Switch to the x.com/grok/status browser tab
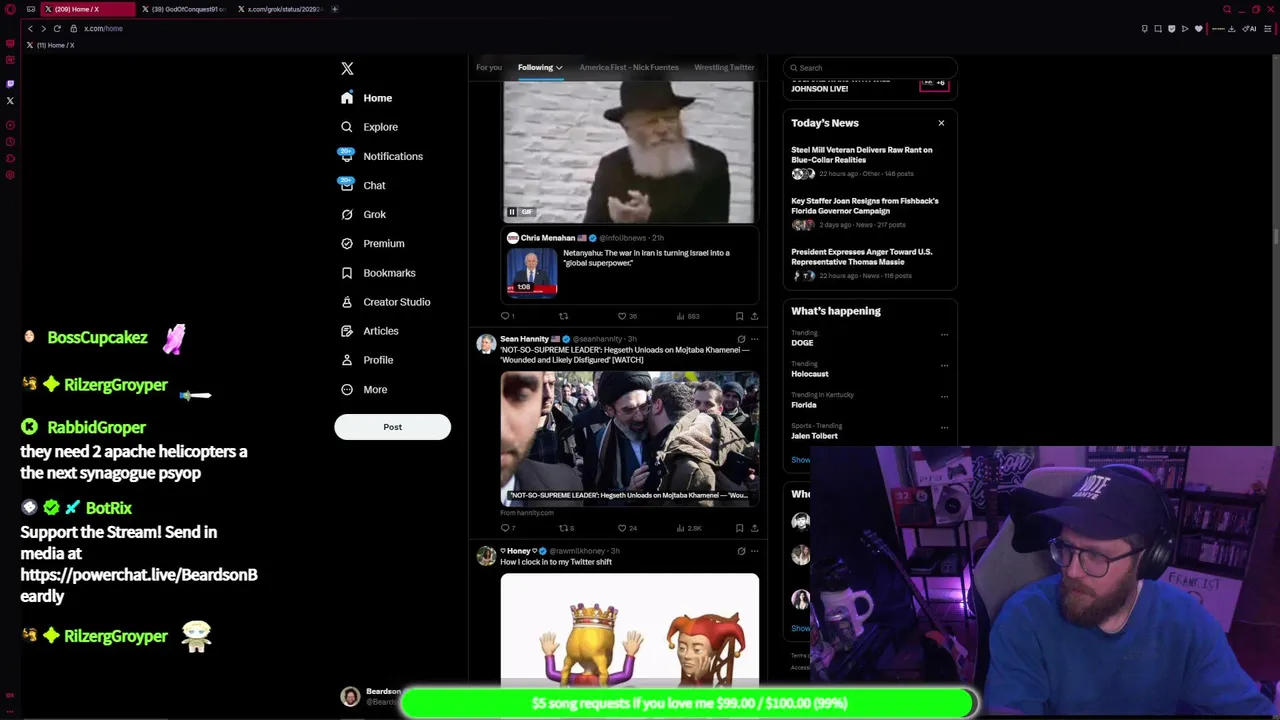This screenshot has width=1280, height=720. pyautogui.click(x=279, y=9)
